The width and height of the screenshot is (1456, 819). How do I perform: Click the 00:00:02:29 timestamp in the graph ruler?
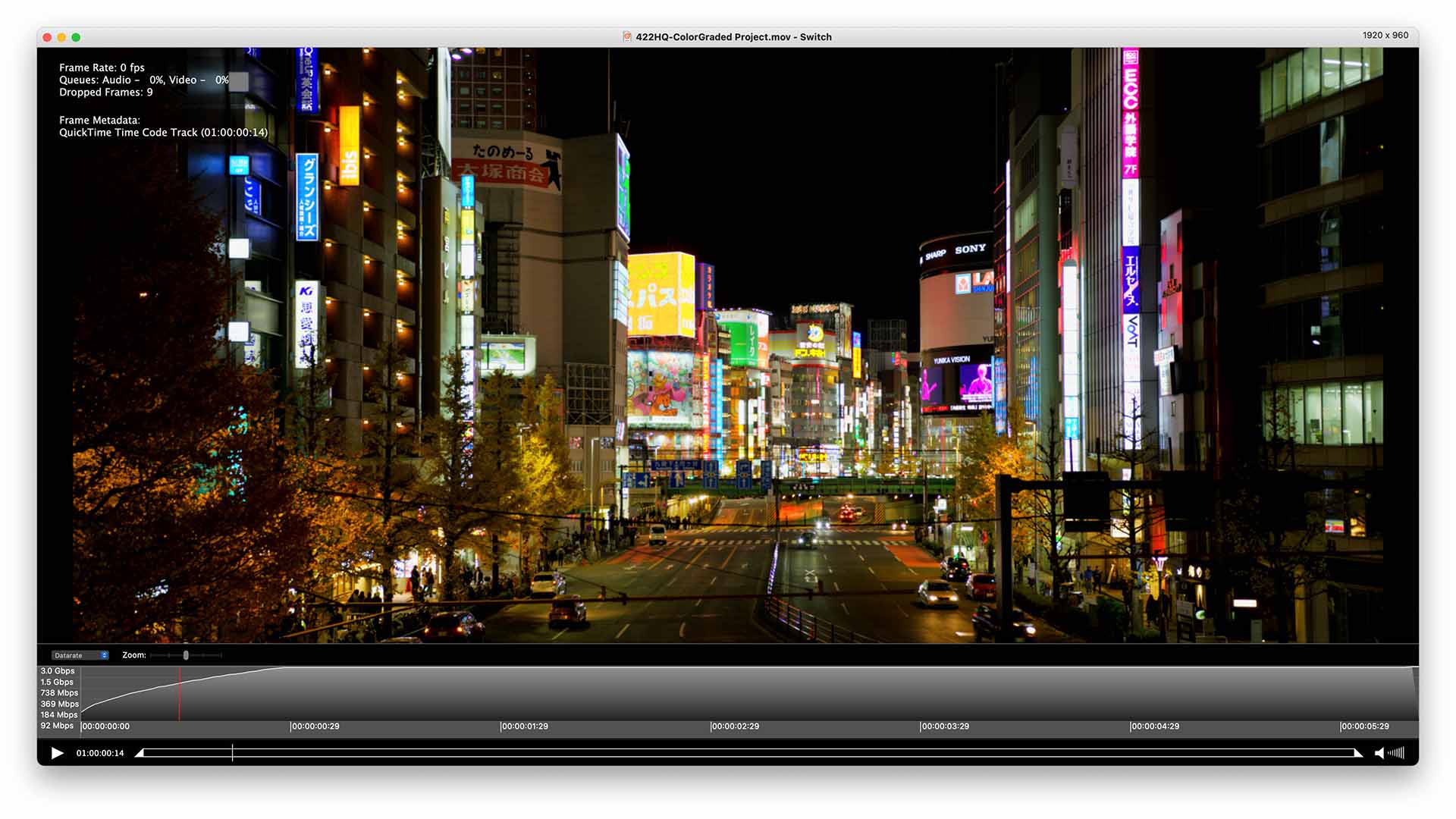[734, 726]
